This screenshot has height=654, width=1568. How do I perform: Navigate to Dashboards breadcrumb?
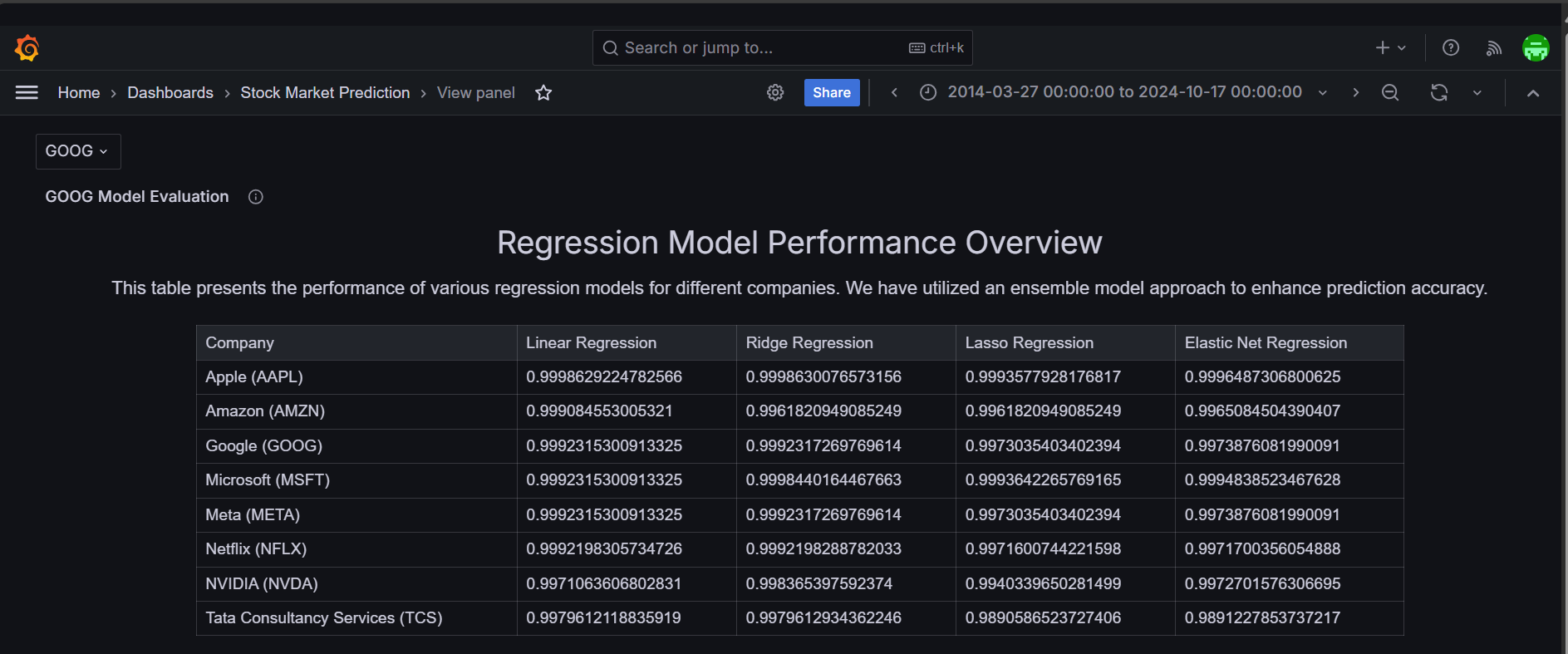click(170, 93)
